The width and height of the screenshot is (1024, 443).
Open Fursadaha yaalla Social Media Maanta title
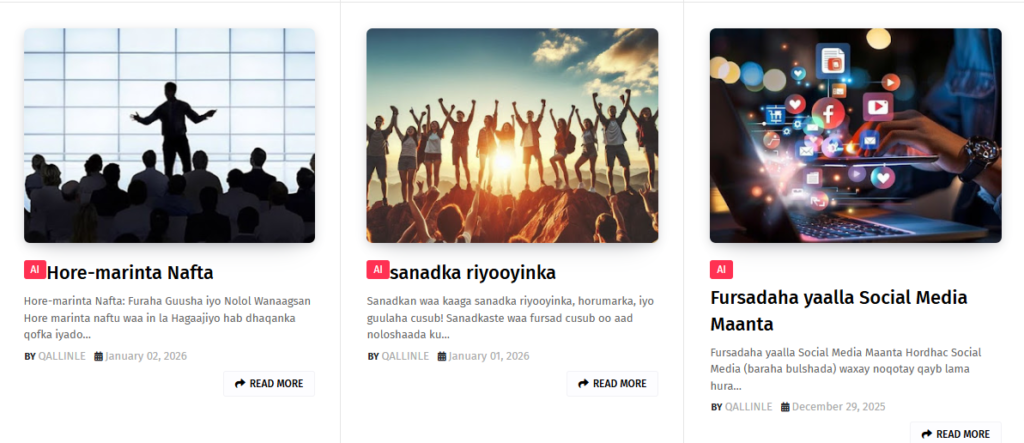pyautogui.click(x=839, y=310)
